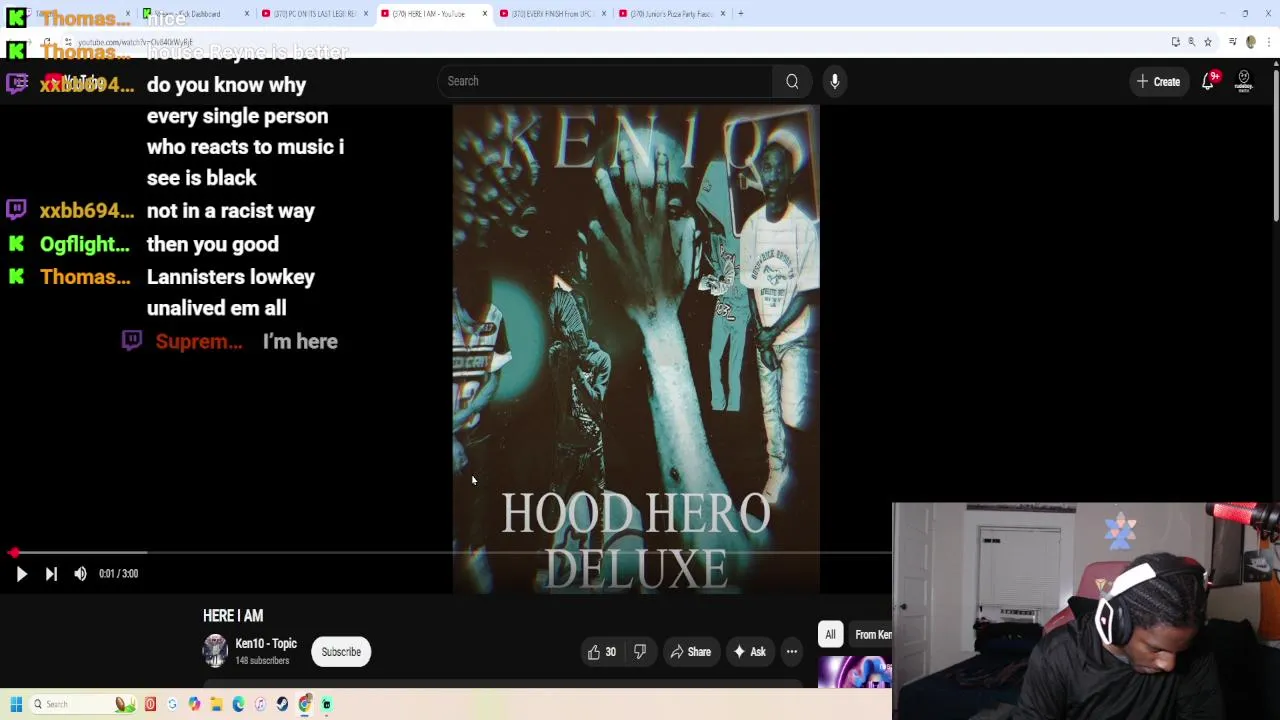The width and height of the screenshot is (1280, 720).
Task: Open the more actions three-dot menu
Action: pos(792,652)
